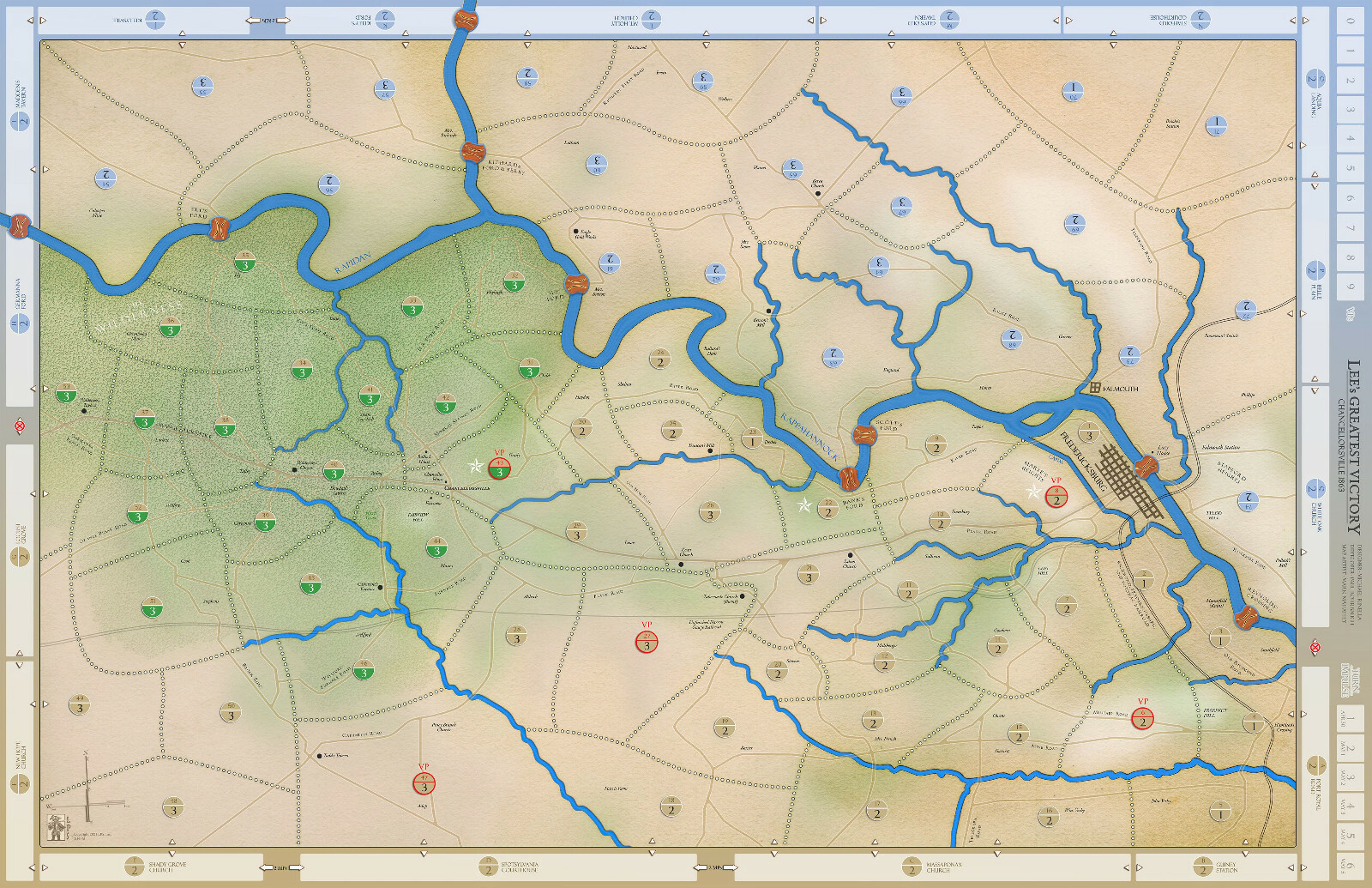Select the VP area 47 near Piney Branch Church
Screen dimensions: 1372x888
424,783
